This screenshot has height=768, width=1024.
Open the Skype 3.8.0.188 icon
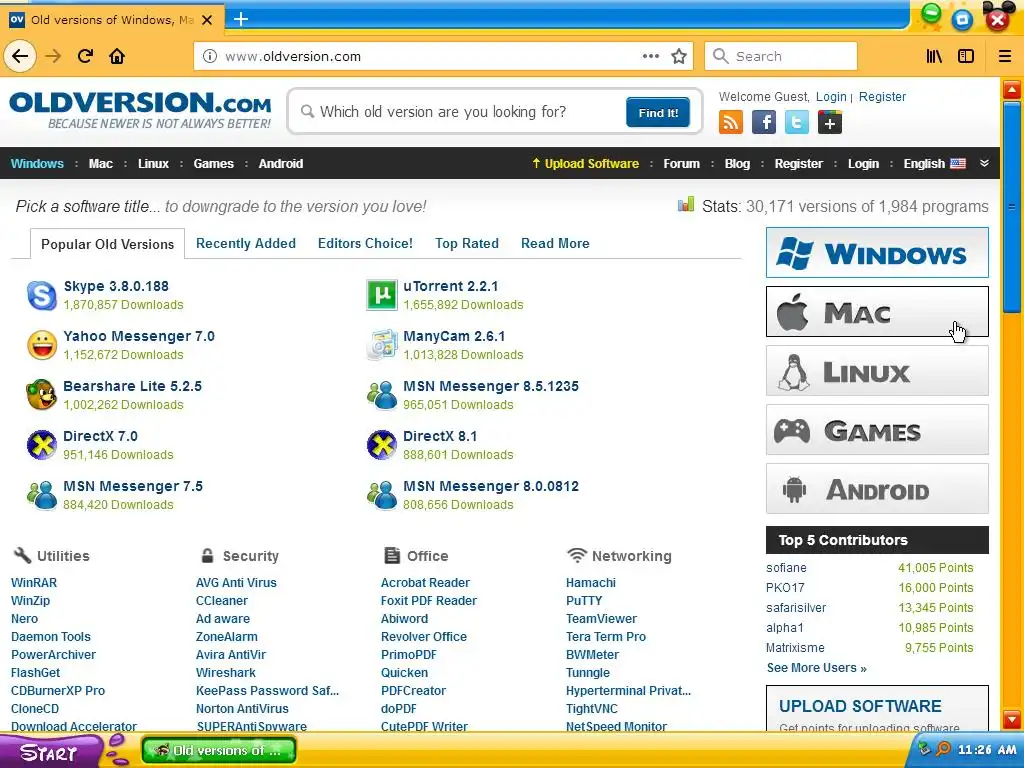[x=42, y=295]
